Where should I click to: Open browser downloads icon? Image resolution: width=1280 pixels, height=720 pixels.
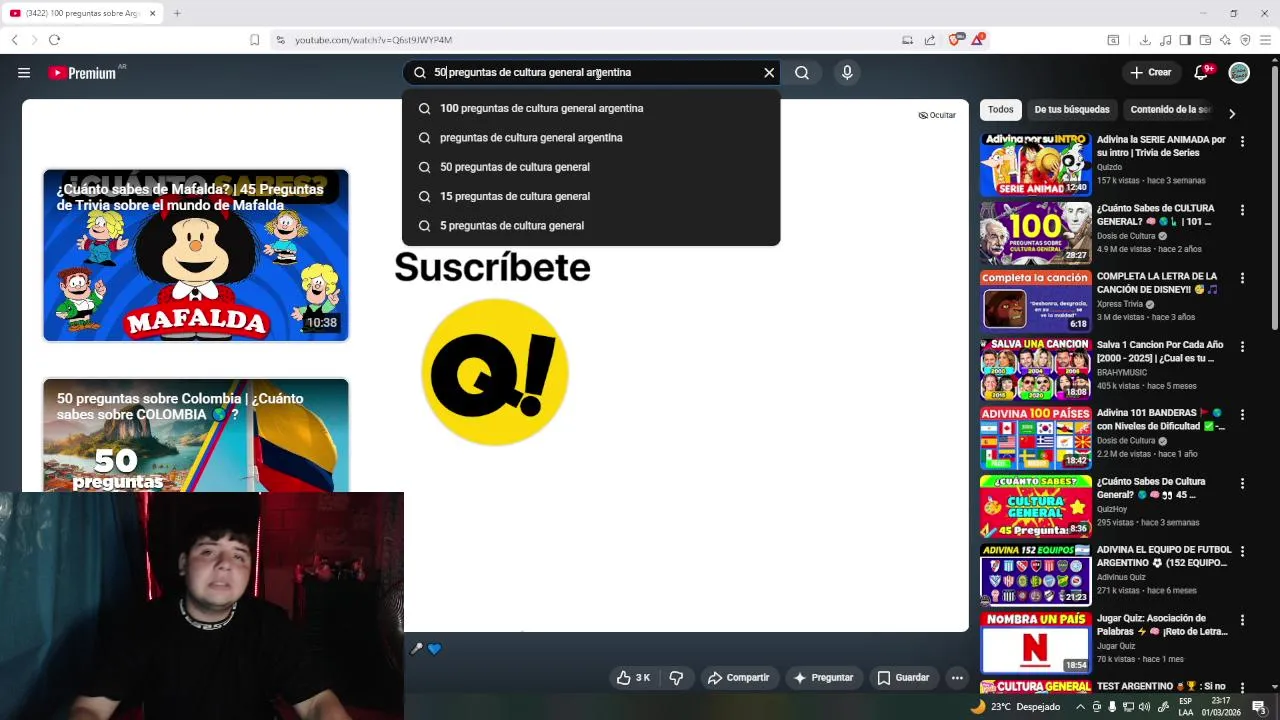click(x=1145, y=40)
